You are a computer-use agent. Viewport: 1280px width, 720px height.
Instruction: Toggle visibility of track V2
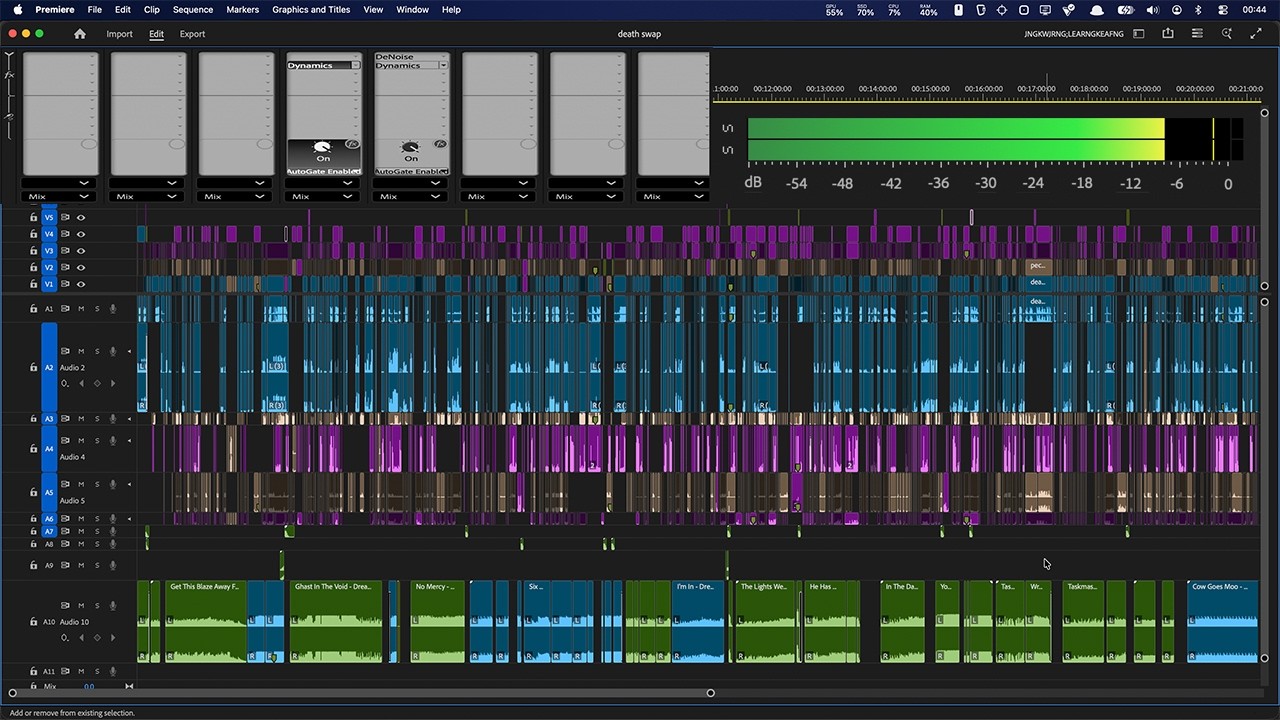pos(81,268)
